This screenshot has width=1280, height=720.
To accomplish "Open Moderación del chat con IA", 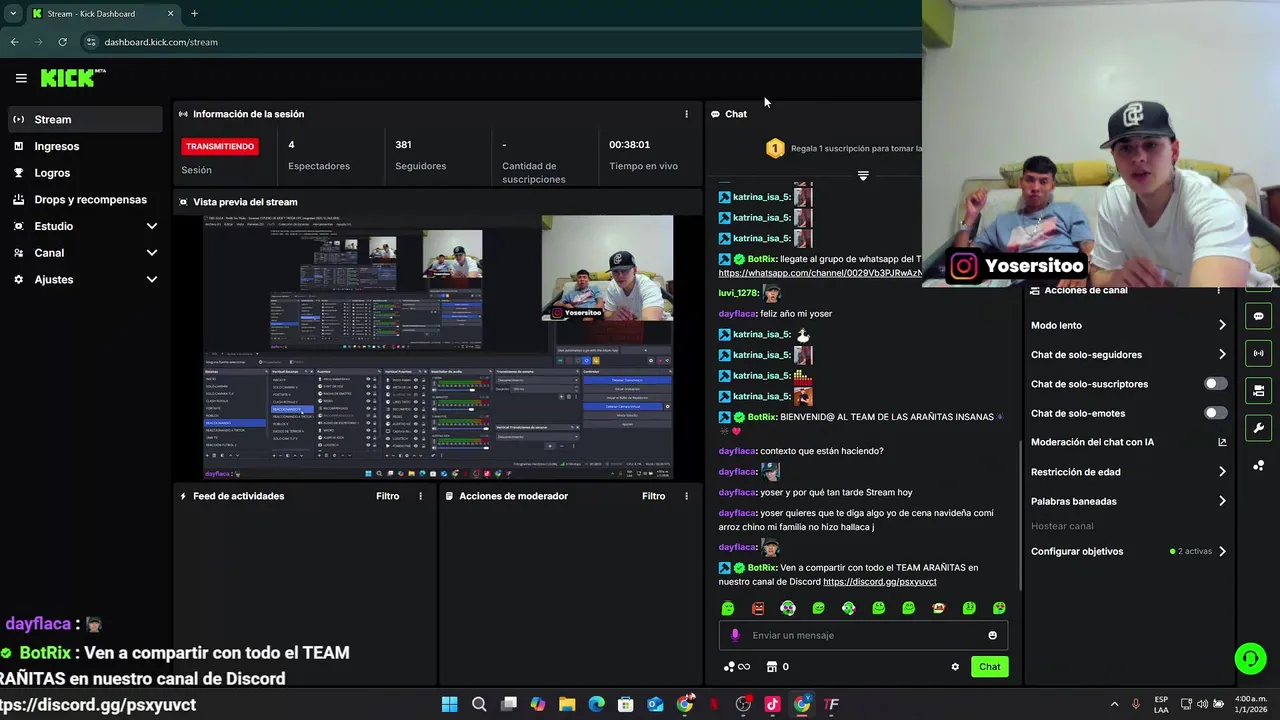I will [1128, 442].
